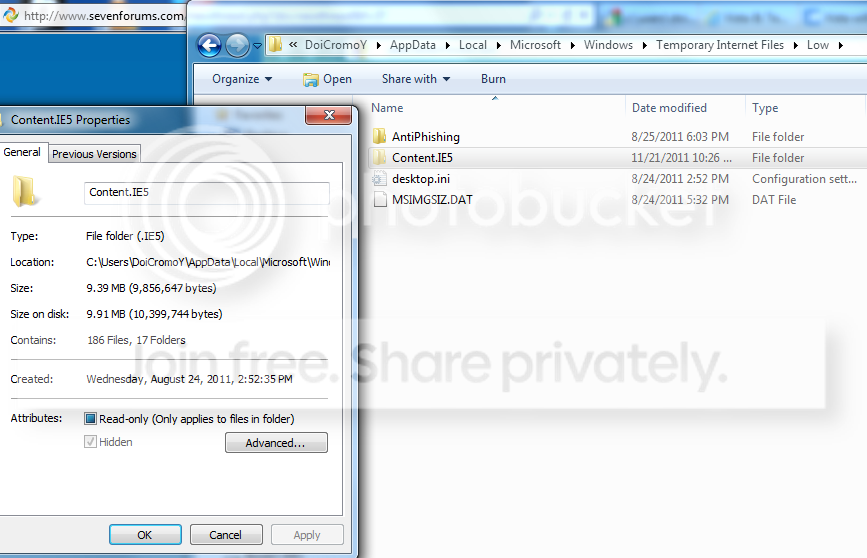
Task: Click the folder name field Content.IE5
Action: coord(207,193)
